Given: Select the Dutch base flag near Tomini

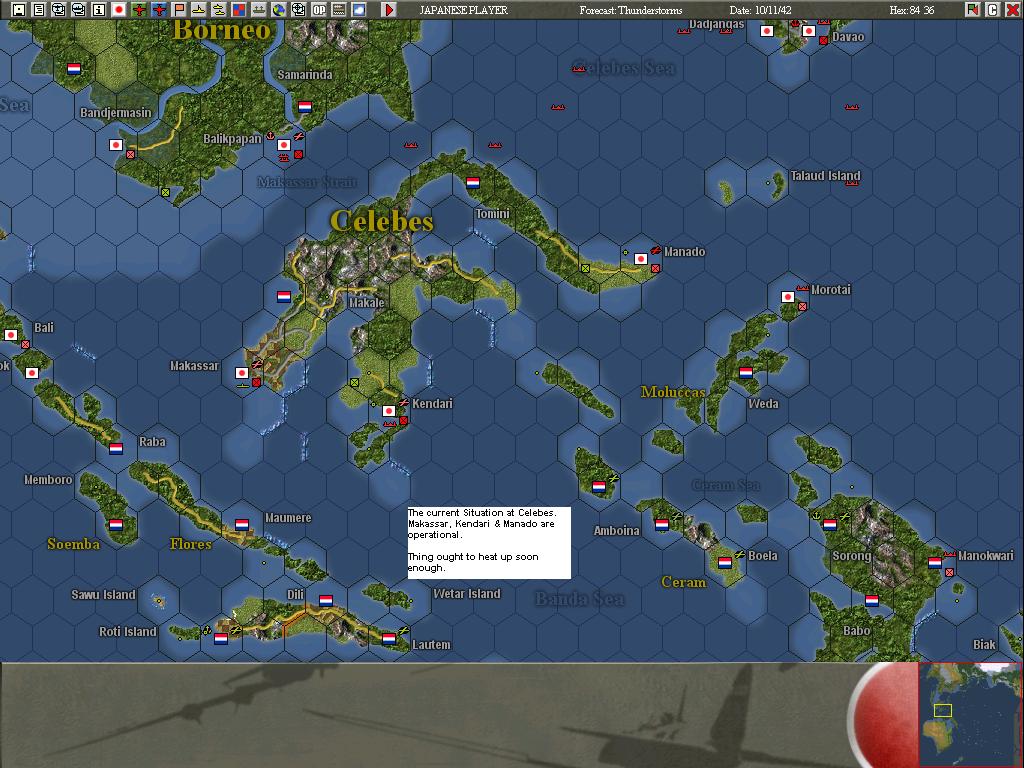Looking at the screenshot, I should pyautogui.click(x=473, y=182).
